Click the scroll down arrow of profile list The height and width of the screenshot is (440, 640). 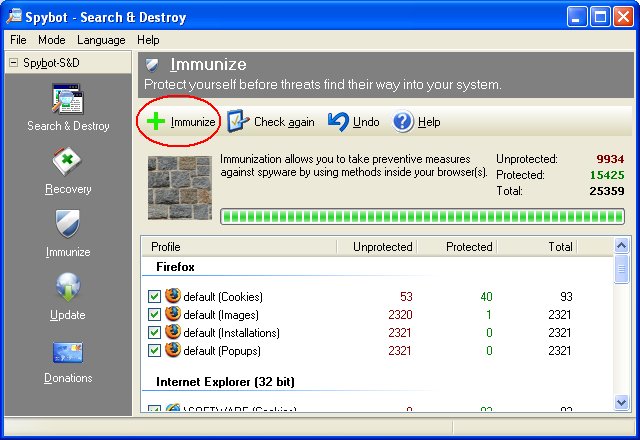coord(621,402)
